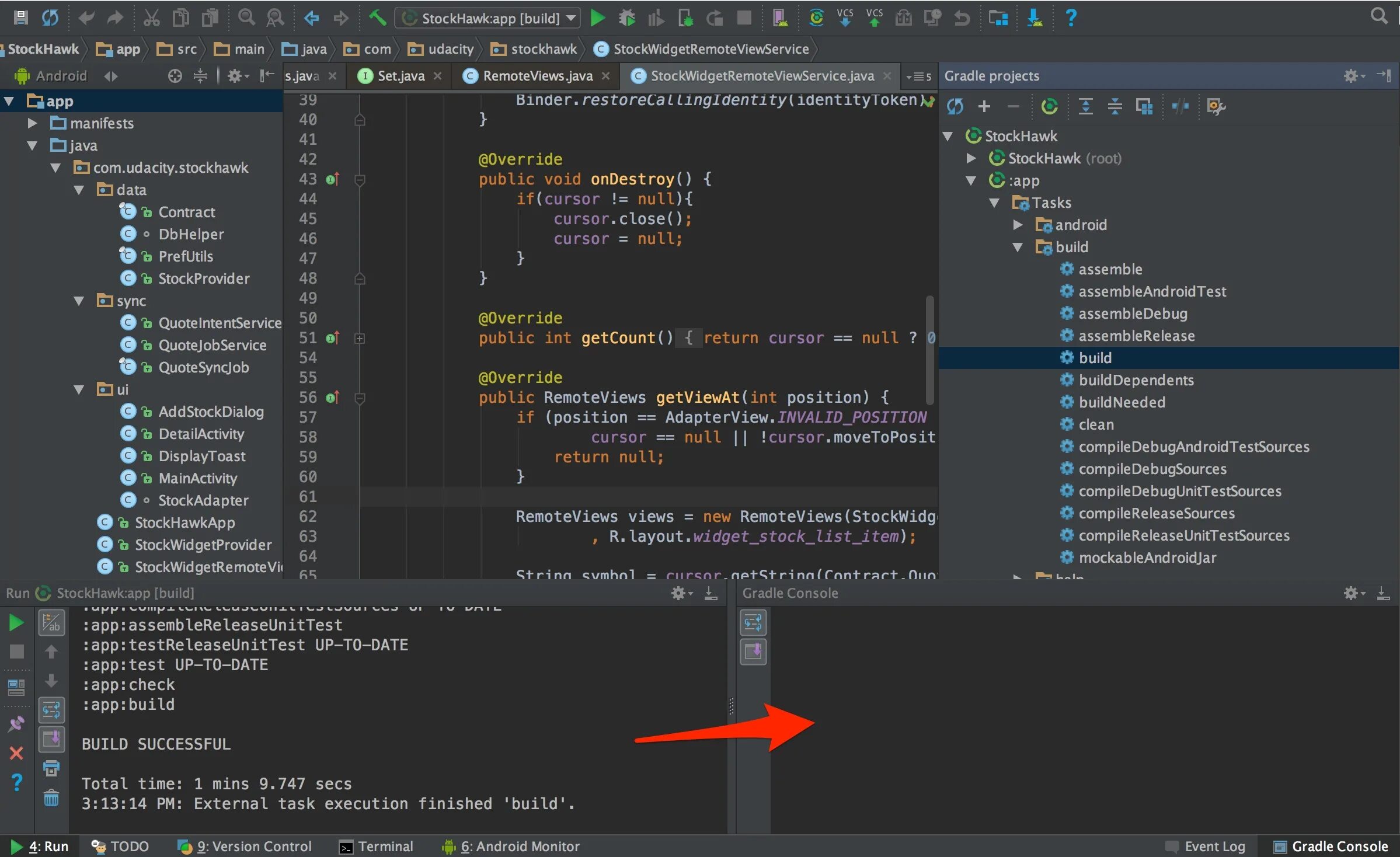Open the StockHawk:app [build] run configuration dropdown
1400x857 pixels.
tap(488, 18)
